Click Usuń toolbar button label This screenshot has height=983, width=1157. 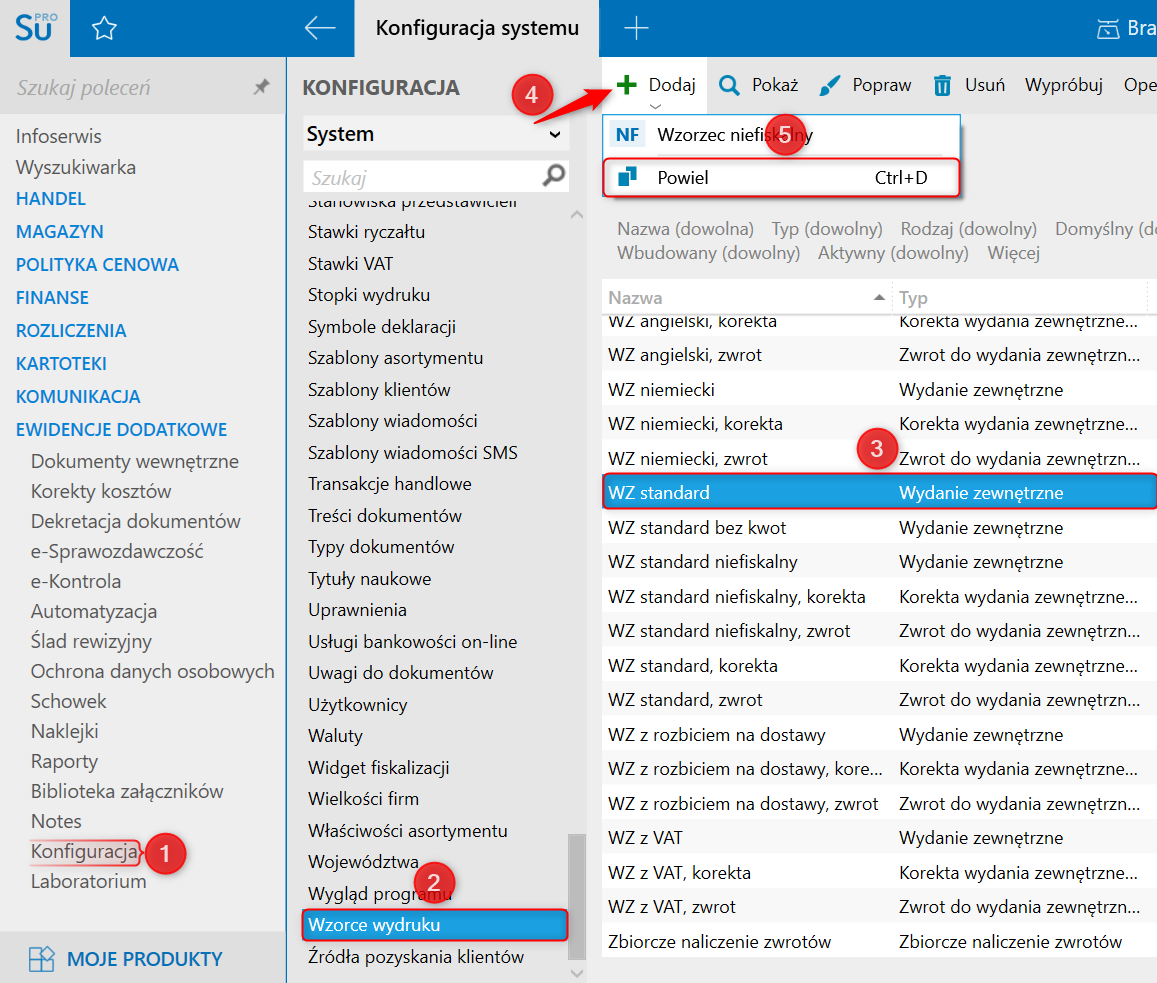(985, 85)
